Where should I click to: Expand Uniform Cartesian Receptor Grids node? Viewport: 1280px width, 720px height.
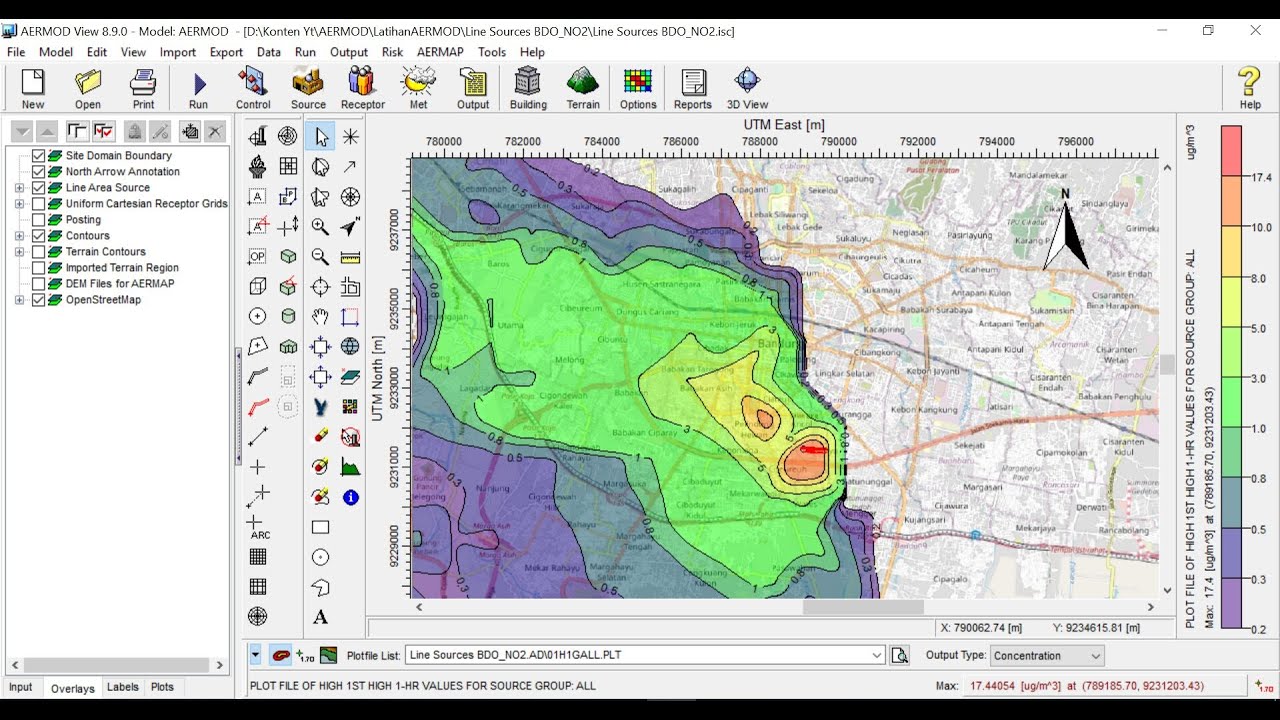coord(19,204)
